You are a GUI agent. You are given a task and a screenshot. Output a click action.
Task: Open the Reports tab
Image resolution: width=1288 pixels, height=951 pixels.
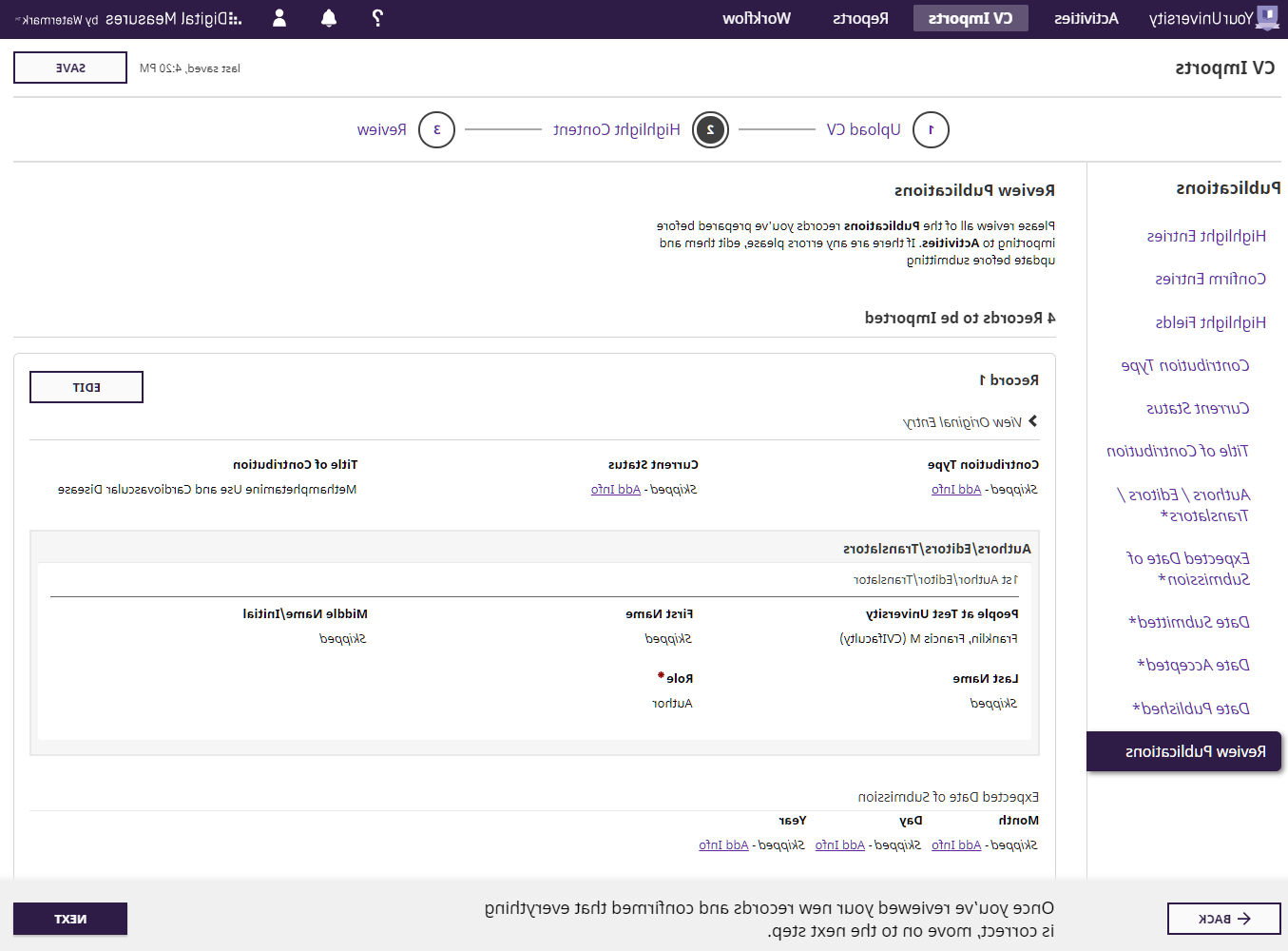point(860,18)
